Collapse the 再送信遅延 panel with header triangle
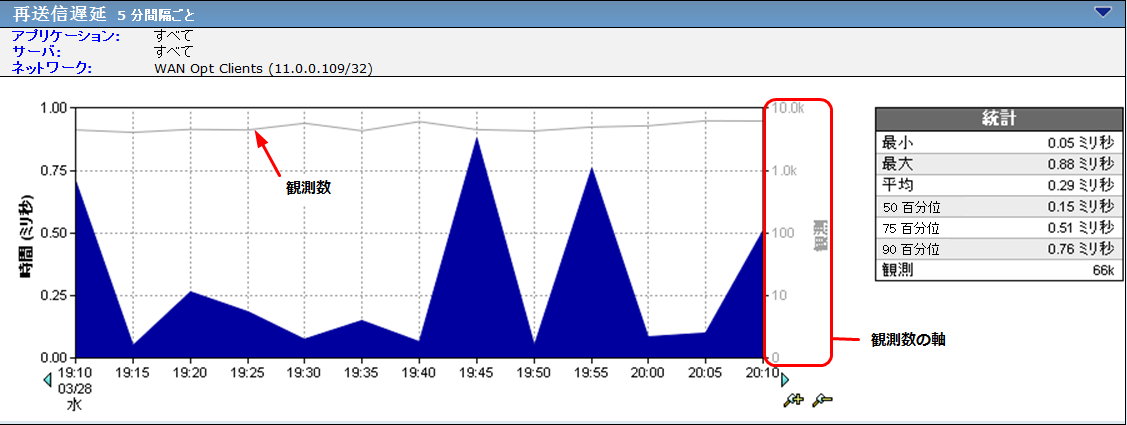 click(x=1103, y=12)
